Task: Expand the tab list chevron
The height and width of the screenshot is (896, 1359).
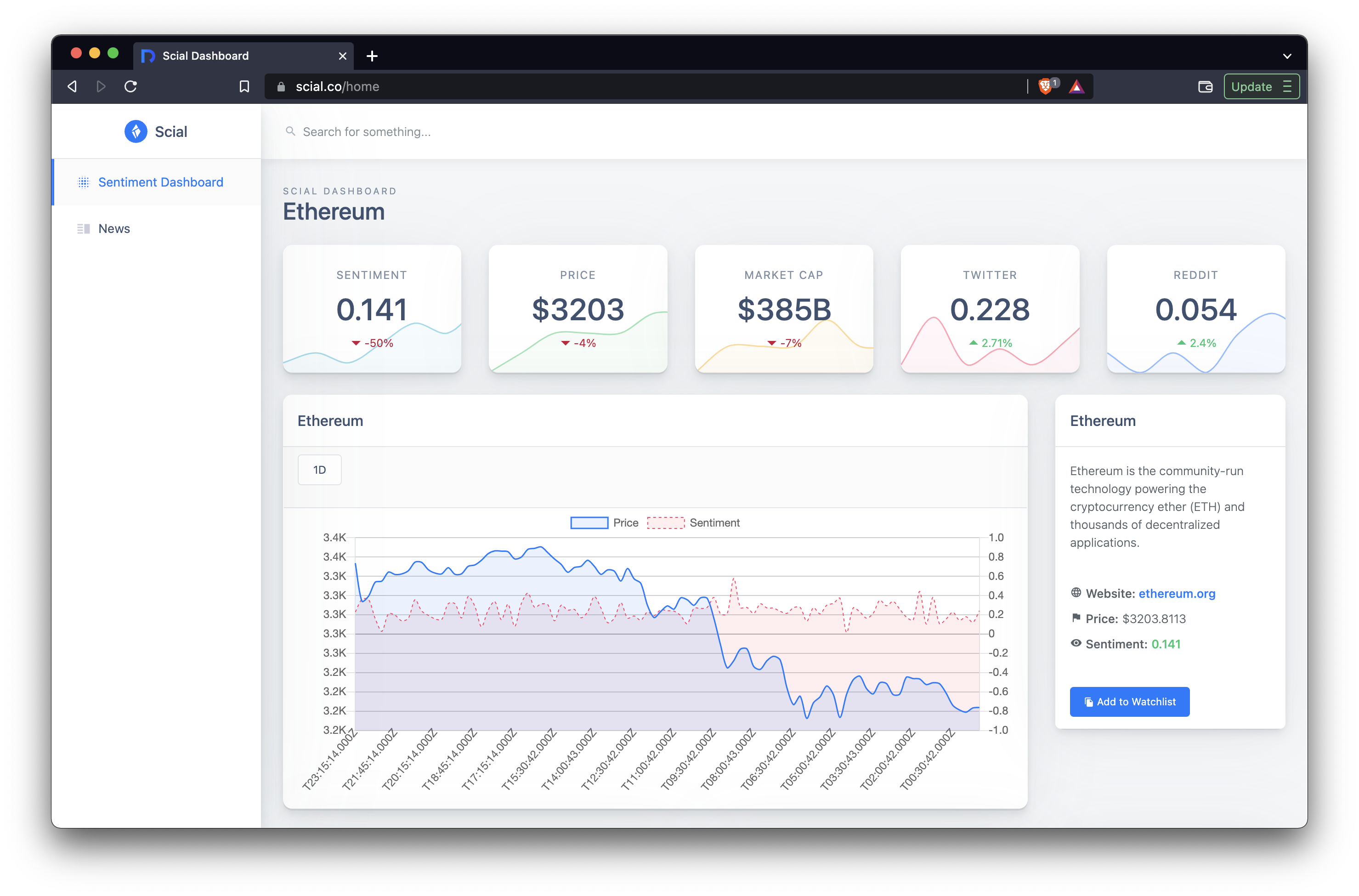Action: click(1287, 56)
